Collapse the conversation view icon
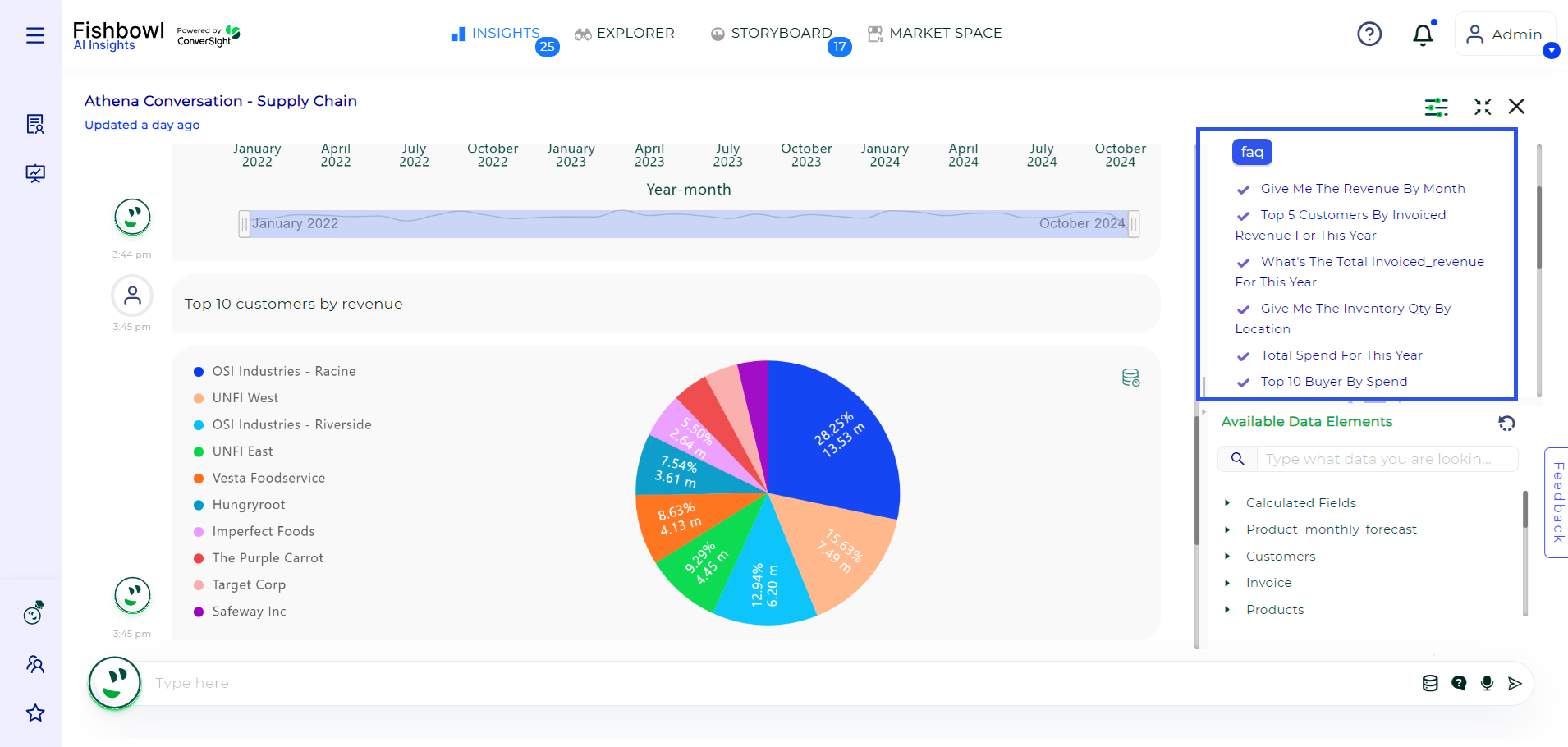1568x747 pixels. tap(1483, 107)
